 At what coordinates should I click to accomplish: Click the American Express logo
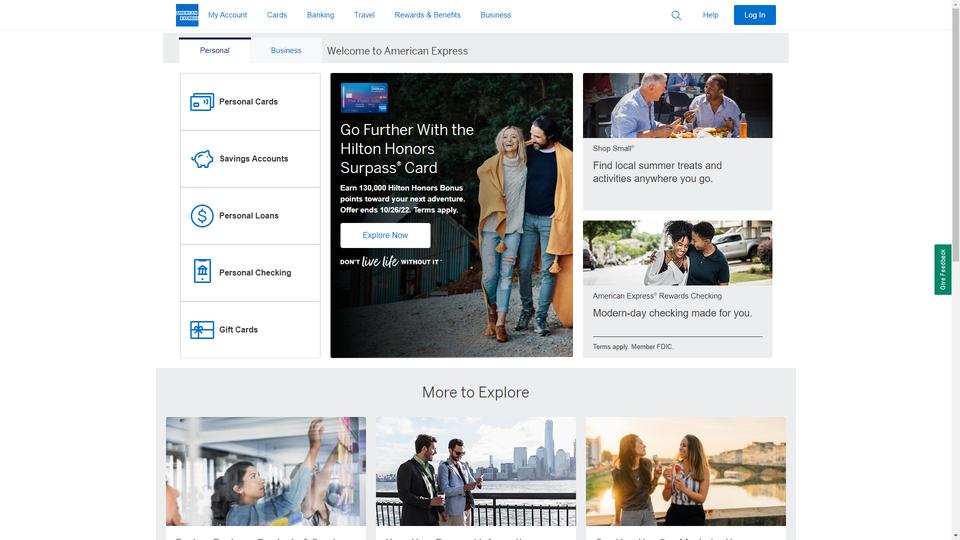coord(187,15)
